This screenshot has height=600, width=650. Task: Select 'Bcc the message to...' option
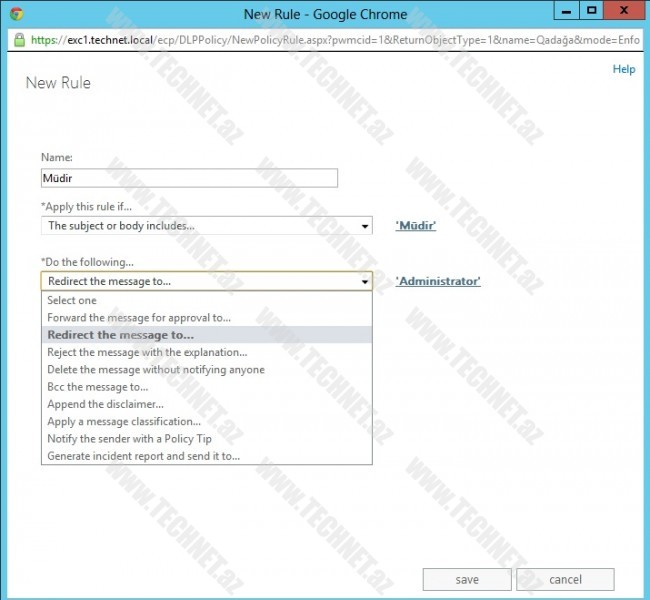(x=98, y=387)
